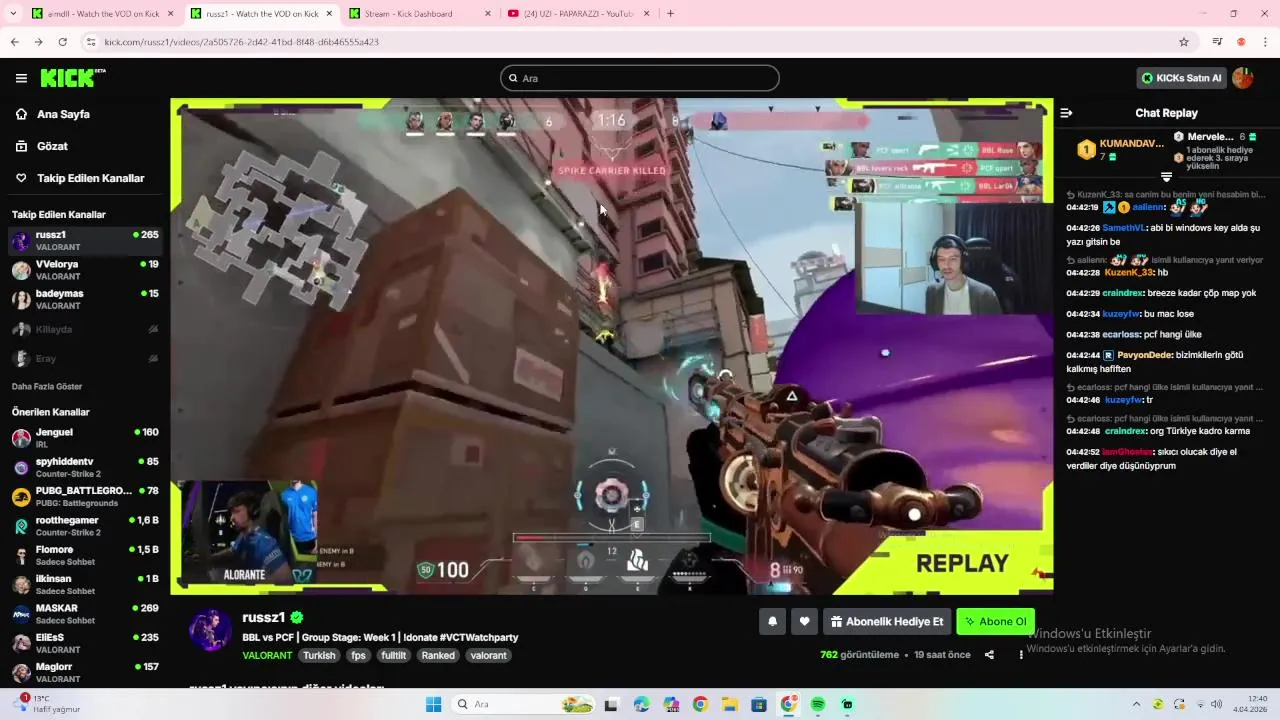Click the browser back arrow
Image resolution: width=1280 pixels, height=720 pixels.
coord(14,42)
